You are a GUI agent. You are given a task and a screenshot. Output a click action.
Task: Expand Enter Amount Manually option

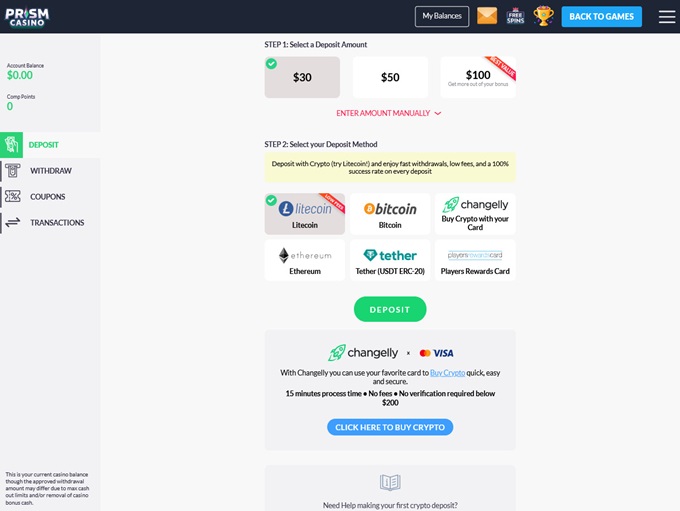point(389,113)
